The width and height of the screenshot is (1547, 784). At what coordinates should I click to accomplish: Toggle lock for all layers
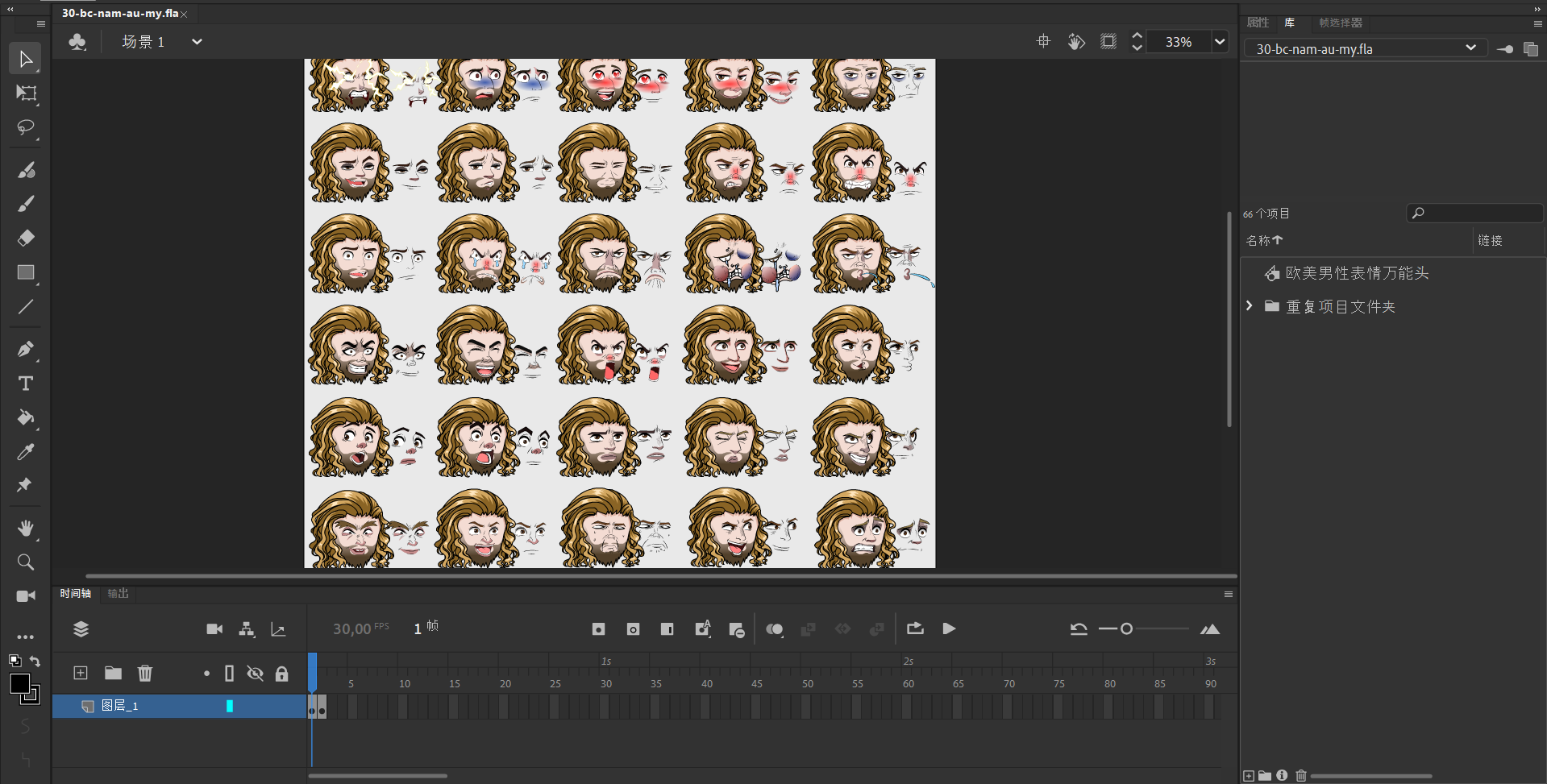[281, 674]
